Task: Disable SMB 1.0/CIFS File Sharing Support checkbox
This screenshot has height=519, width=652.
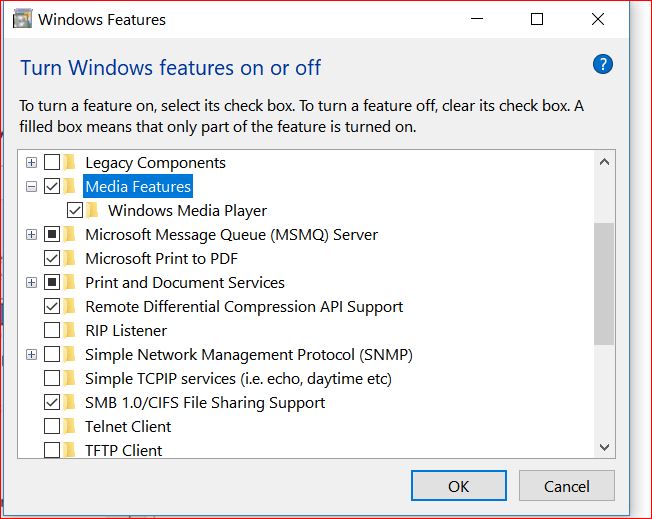Action: pyautogui.click(x=52, y=402)
